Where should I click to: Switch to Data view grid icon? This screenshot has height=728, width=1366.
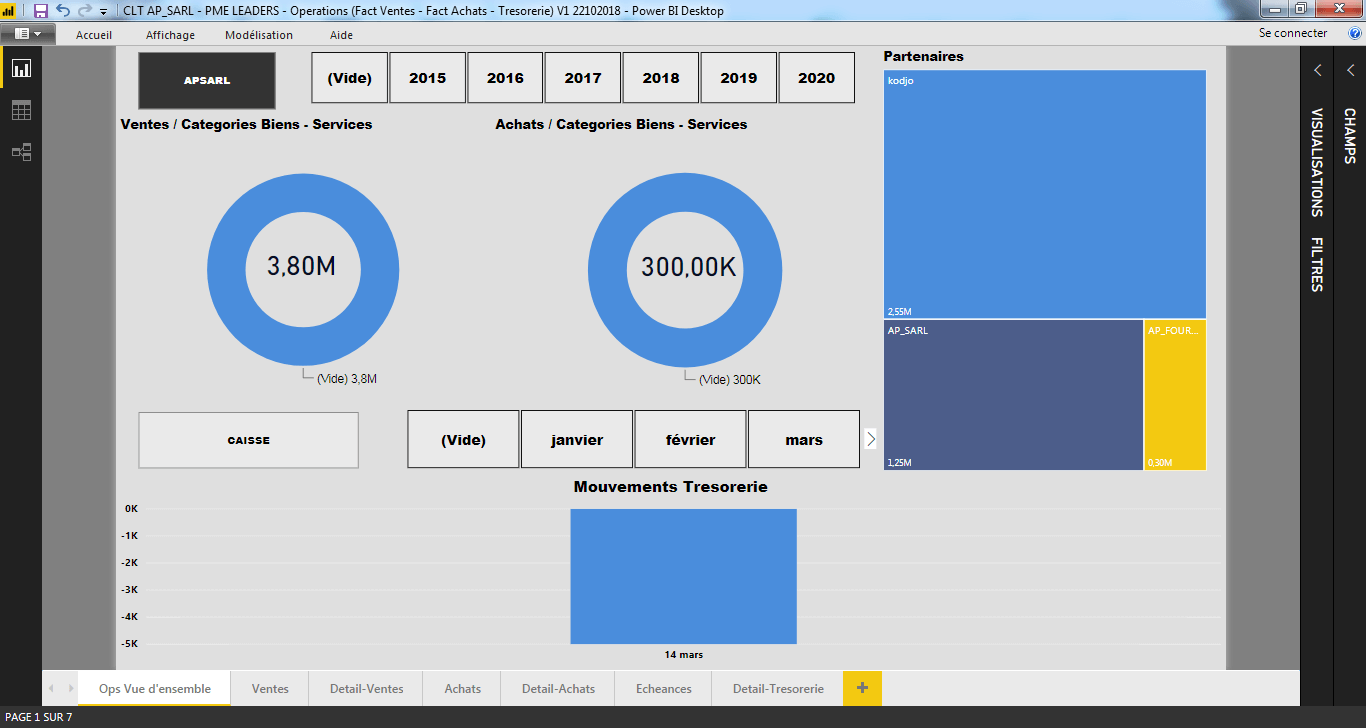(x=21, y=110)
